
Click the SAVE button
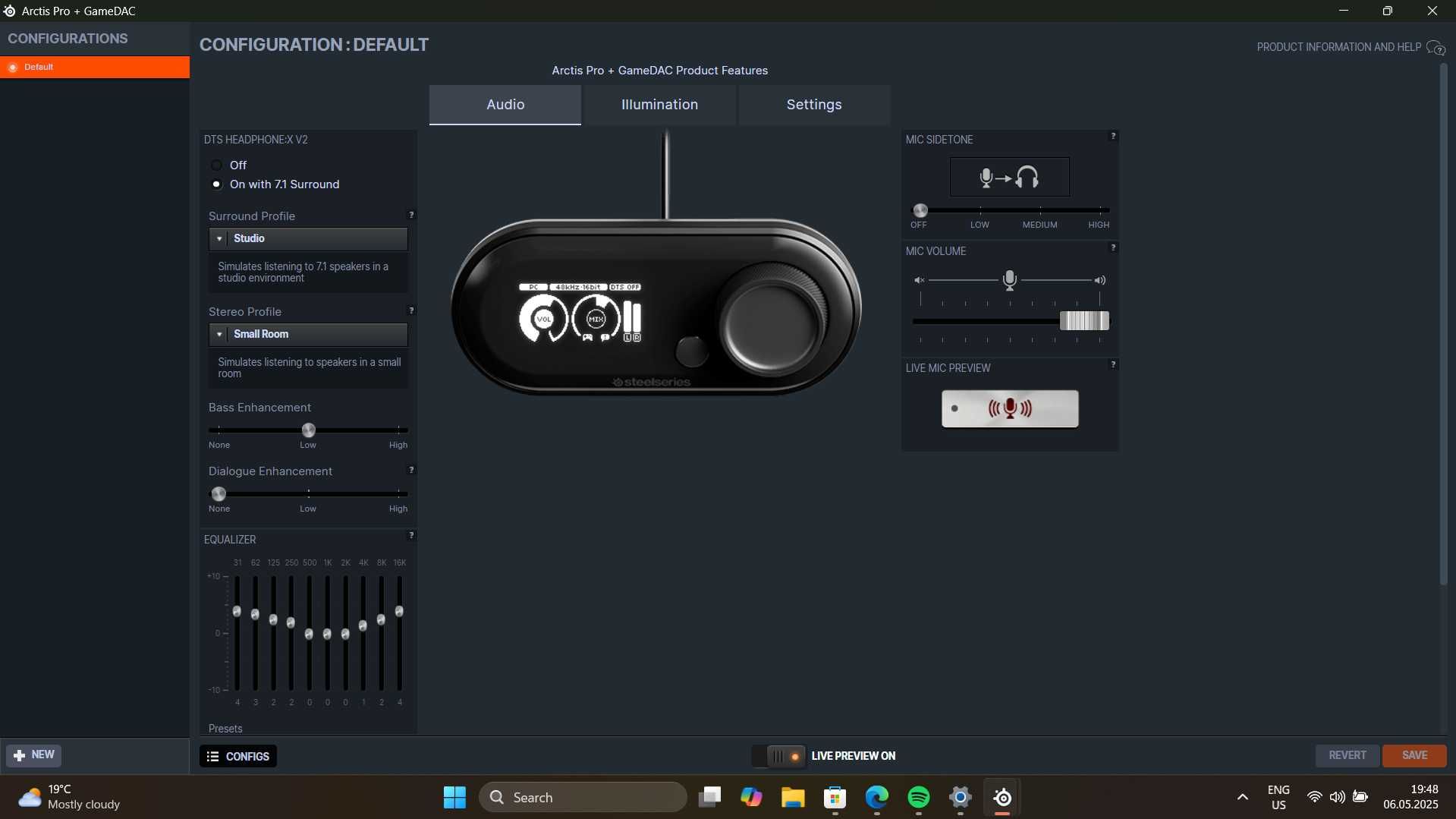(1414, 755)
